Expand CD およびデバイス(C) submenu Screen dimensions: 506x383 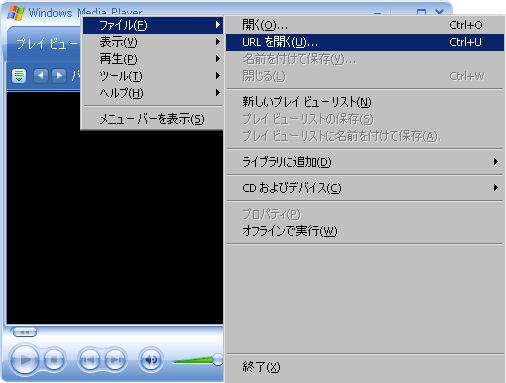click(365, 188)
